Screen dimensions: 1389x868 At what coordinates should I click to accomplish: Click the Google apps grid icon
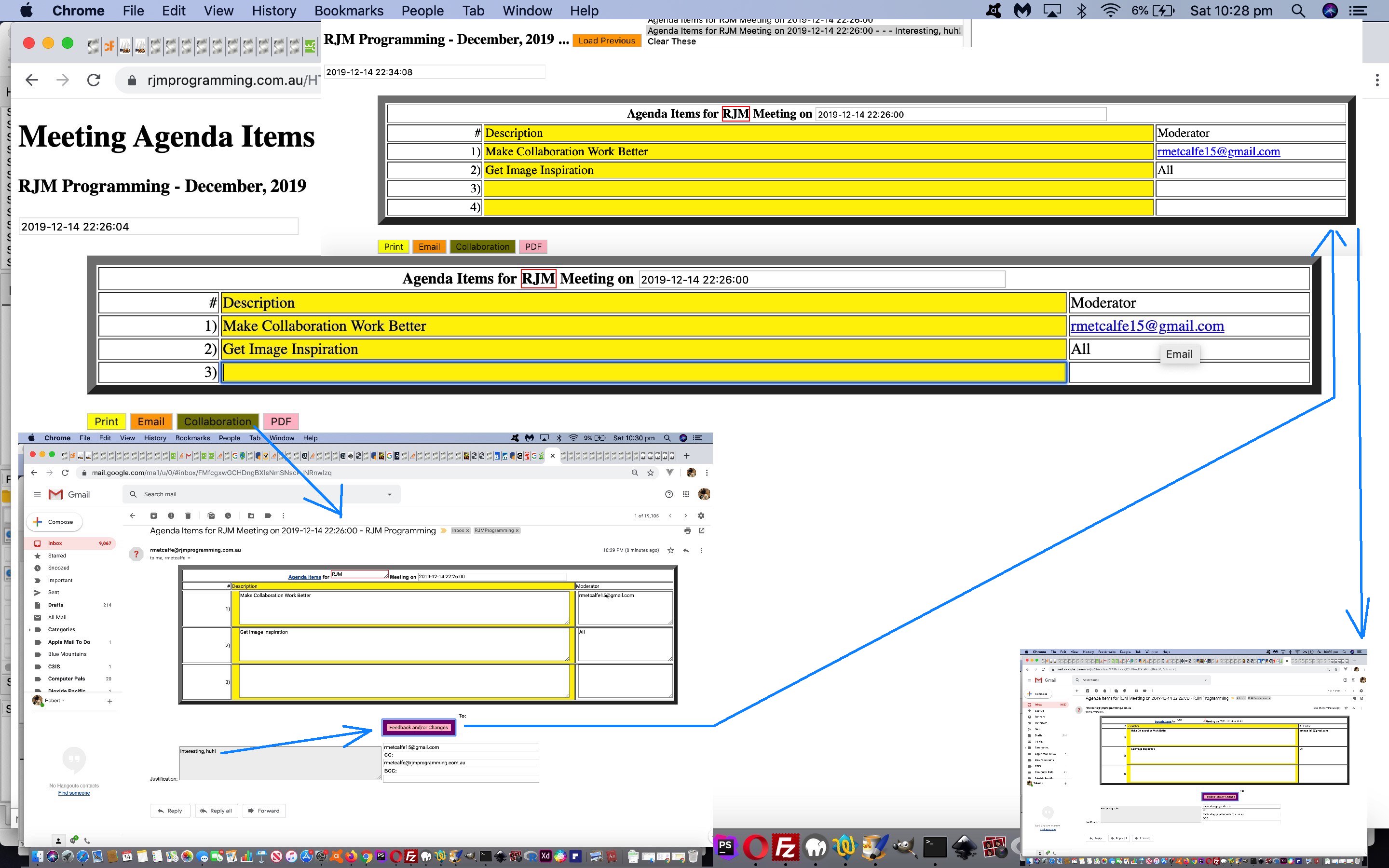click(x=685, y=494)
